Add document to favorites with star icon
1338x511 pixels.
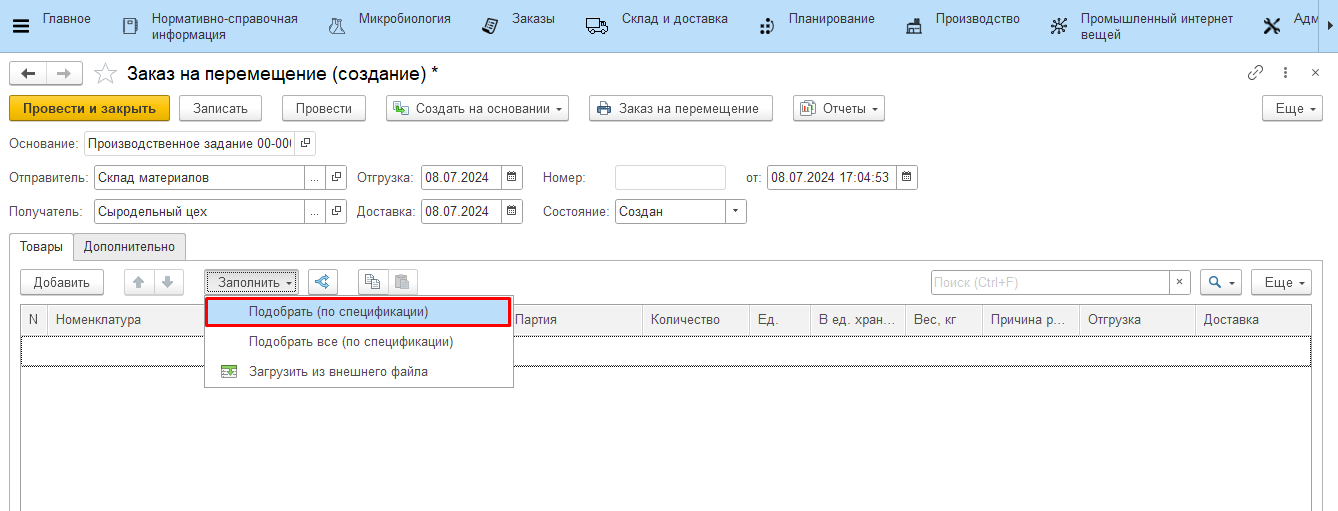(105, 74)
